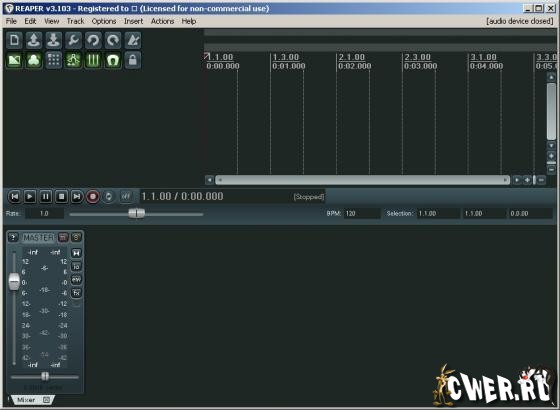Image resolution: width=560 pixels, height=410 pixels.
Task: Click the master FX button
Action: tap(76, 293)
